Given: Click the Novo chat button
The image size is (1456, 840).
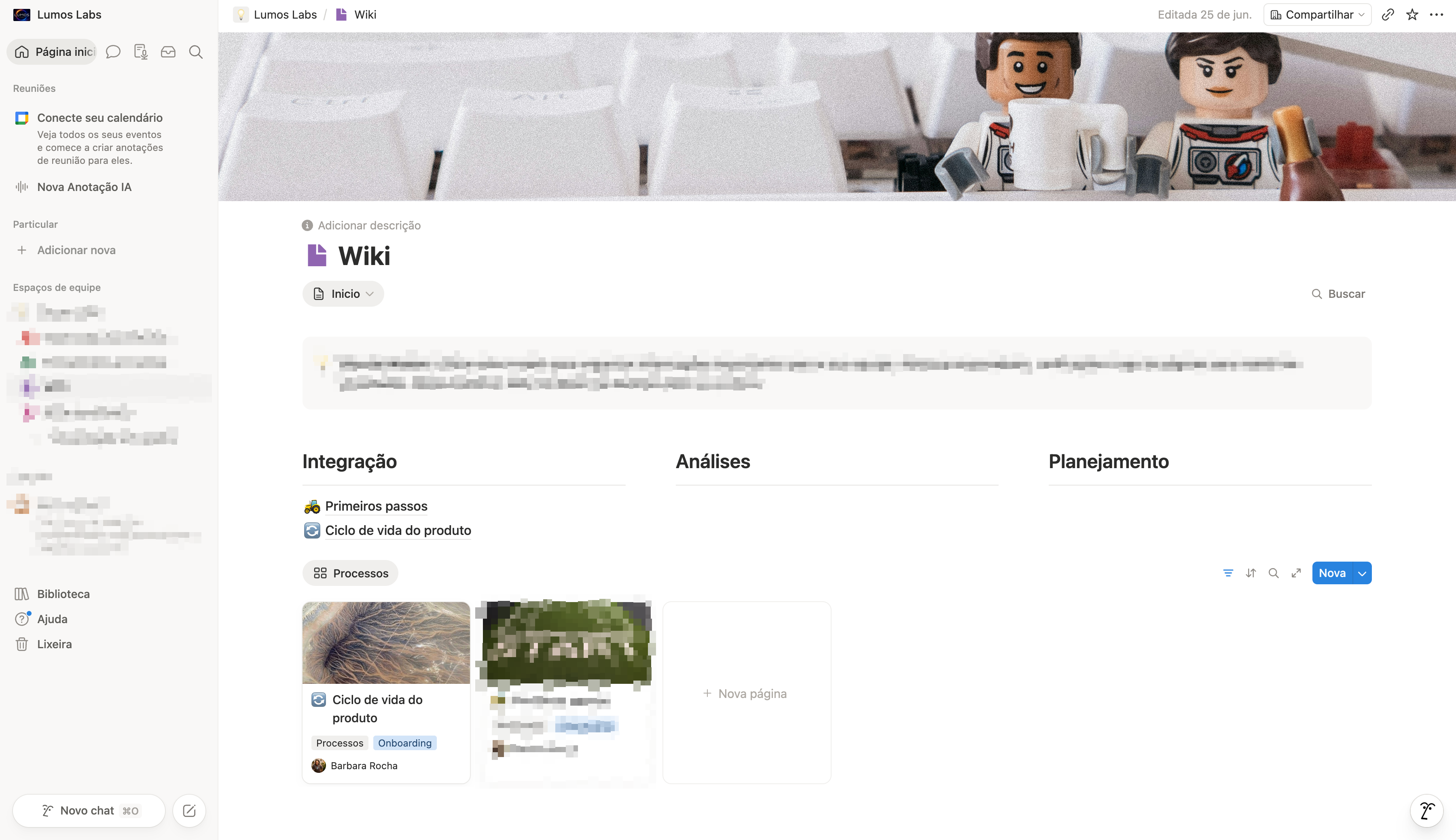Looking at the screenshot, I should [x=89, y=810].
